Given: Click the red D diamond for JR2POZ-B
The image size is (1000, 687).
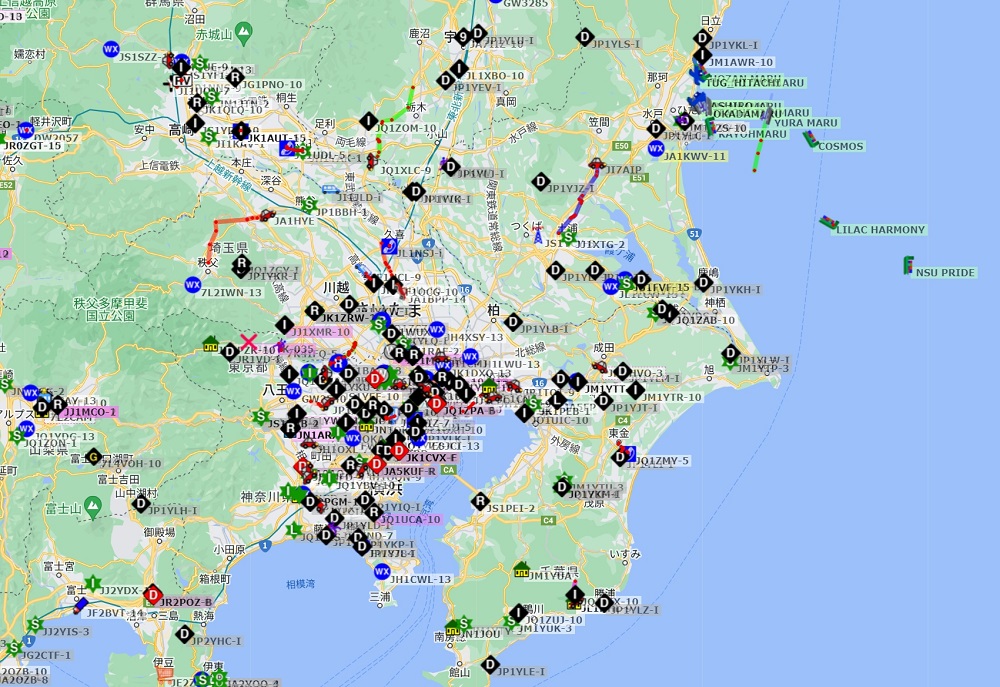Looking at the screenshot, I should (x=152, y=595).
